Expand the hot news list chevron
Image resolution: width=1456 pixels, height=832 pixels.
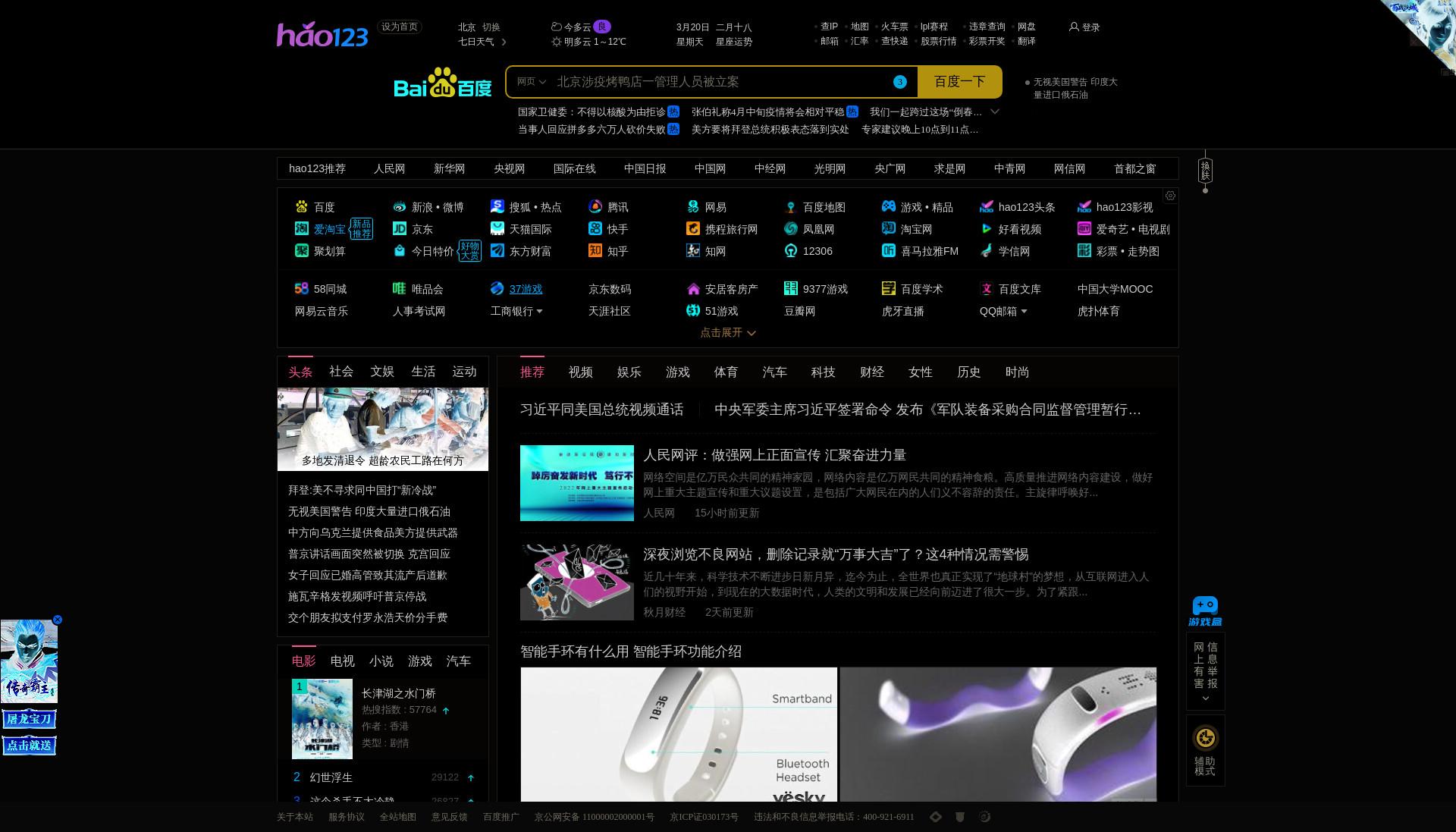click(x=995, y=111)
